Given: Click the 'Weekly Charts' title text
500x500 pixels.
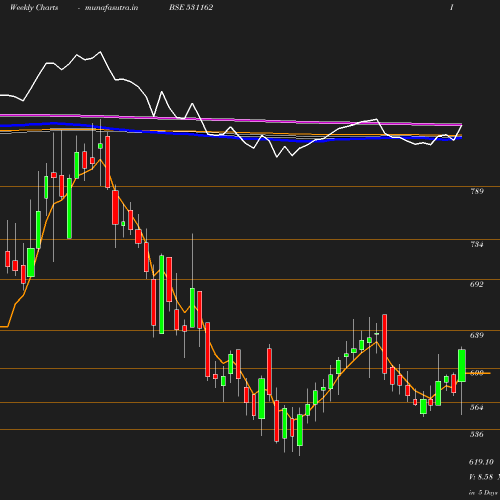Looking at the screenshot, I should click(x=34, y=7).
